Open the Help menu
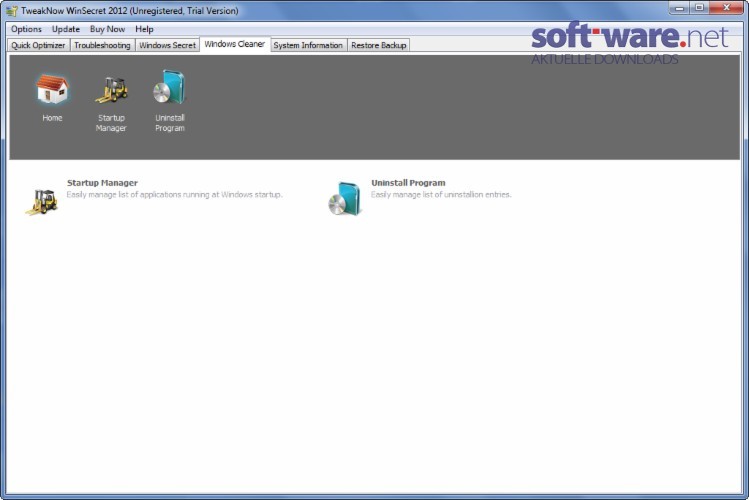Image resolution: width=749 pixels, height=500 pixels. (144, 29)
